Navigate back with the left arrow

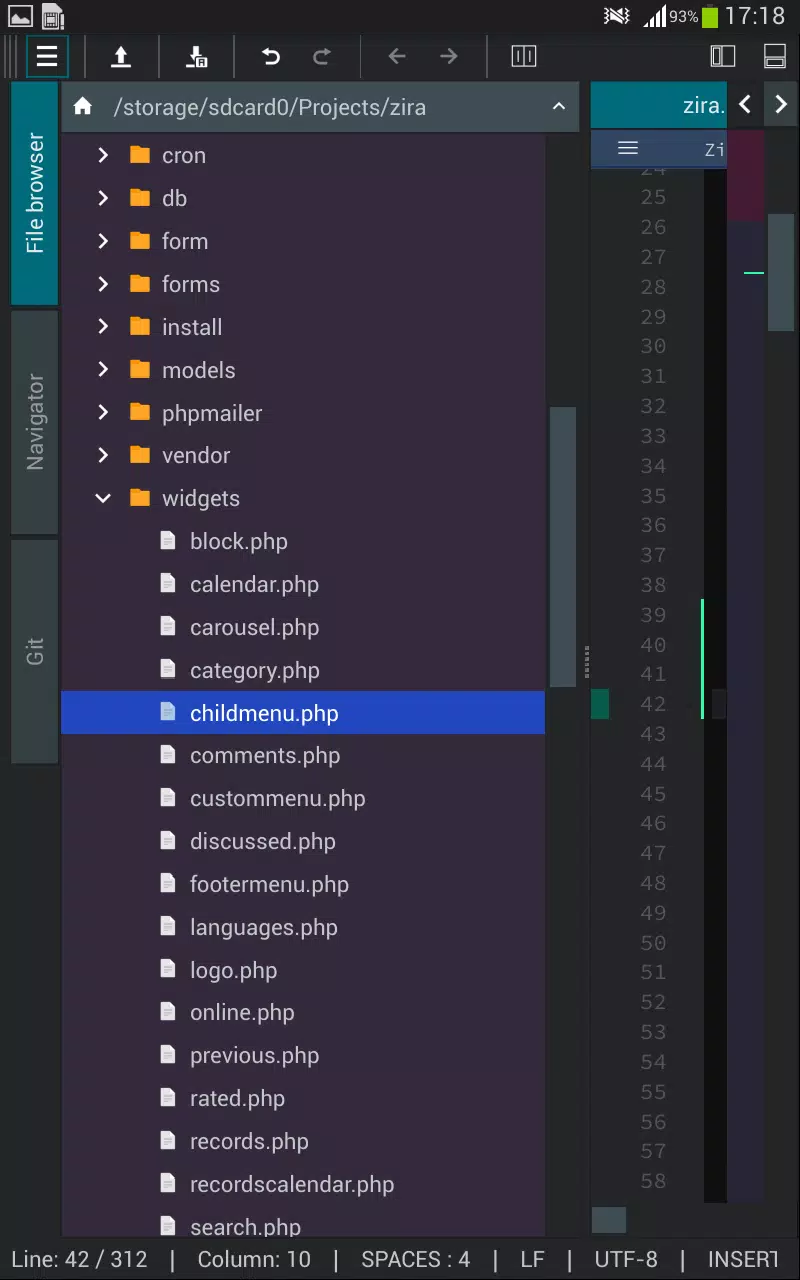397,57
